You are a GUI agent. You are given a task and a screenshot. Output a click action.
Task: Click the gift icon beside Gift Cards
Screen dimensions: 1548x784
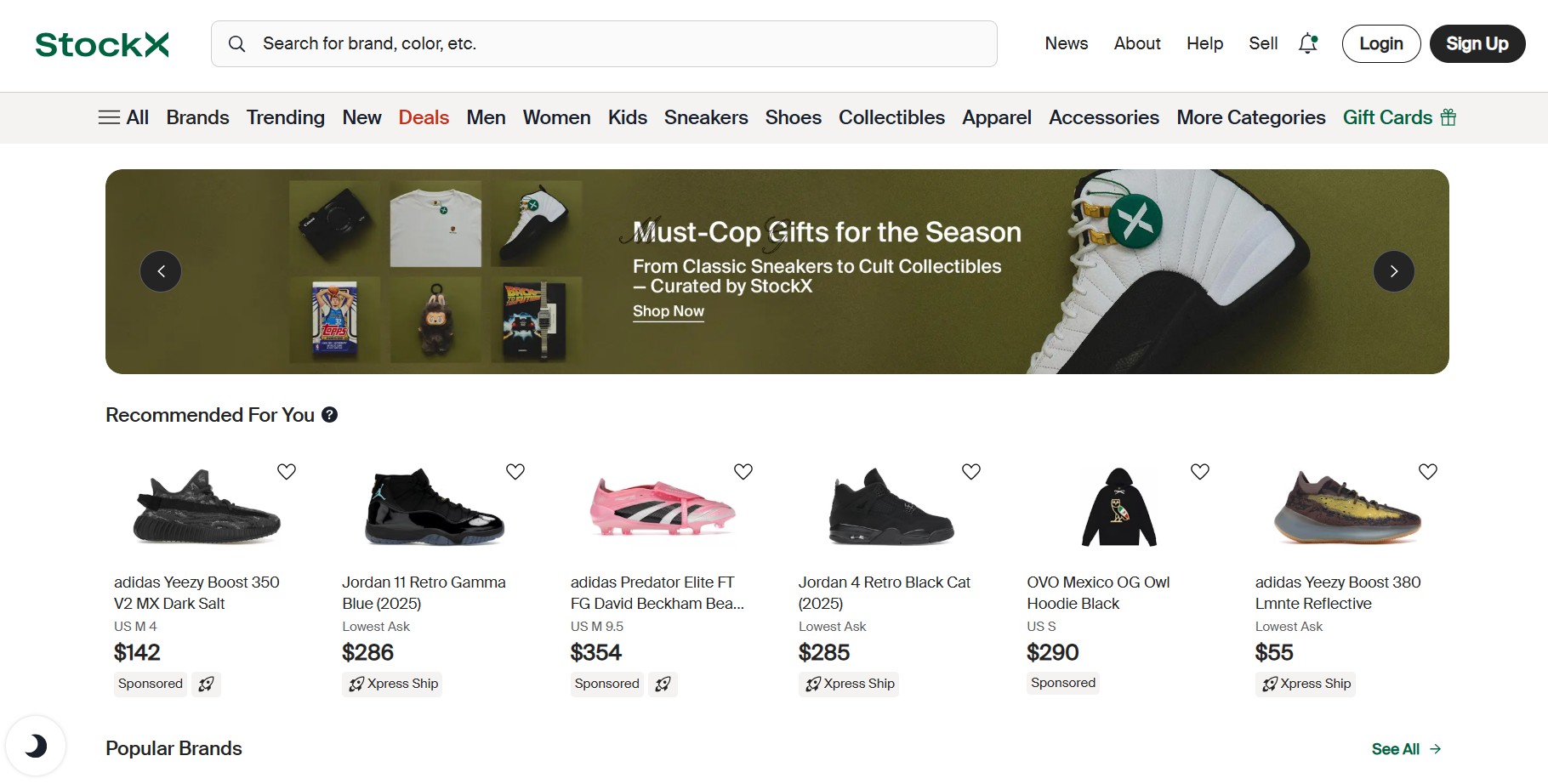[1448, 117]
